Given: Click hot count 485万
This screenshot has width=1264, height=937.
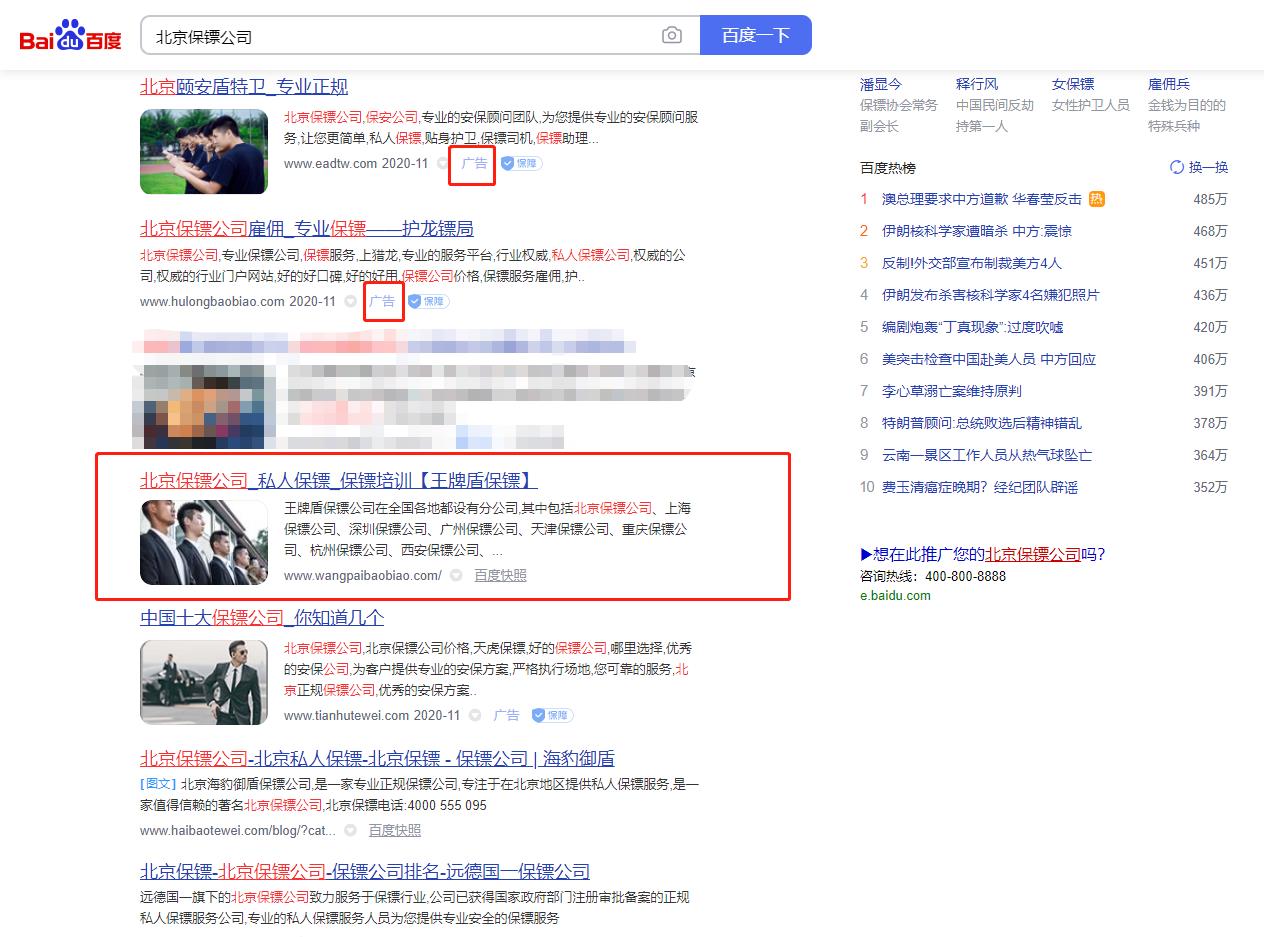Looking at the screenshot, I should point(1210,199).
